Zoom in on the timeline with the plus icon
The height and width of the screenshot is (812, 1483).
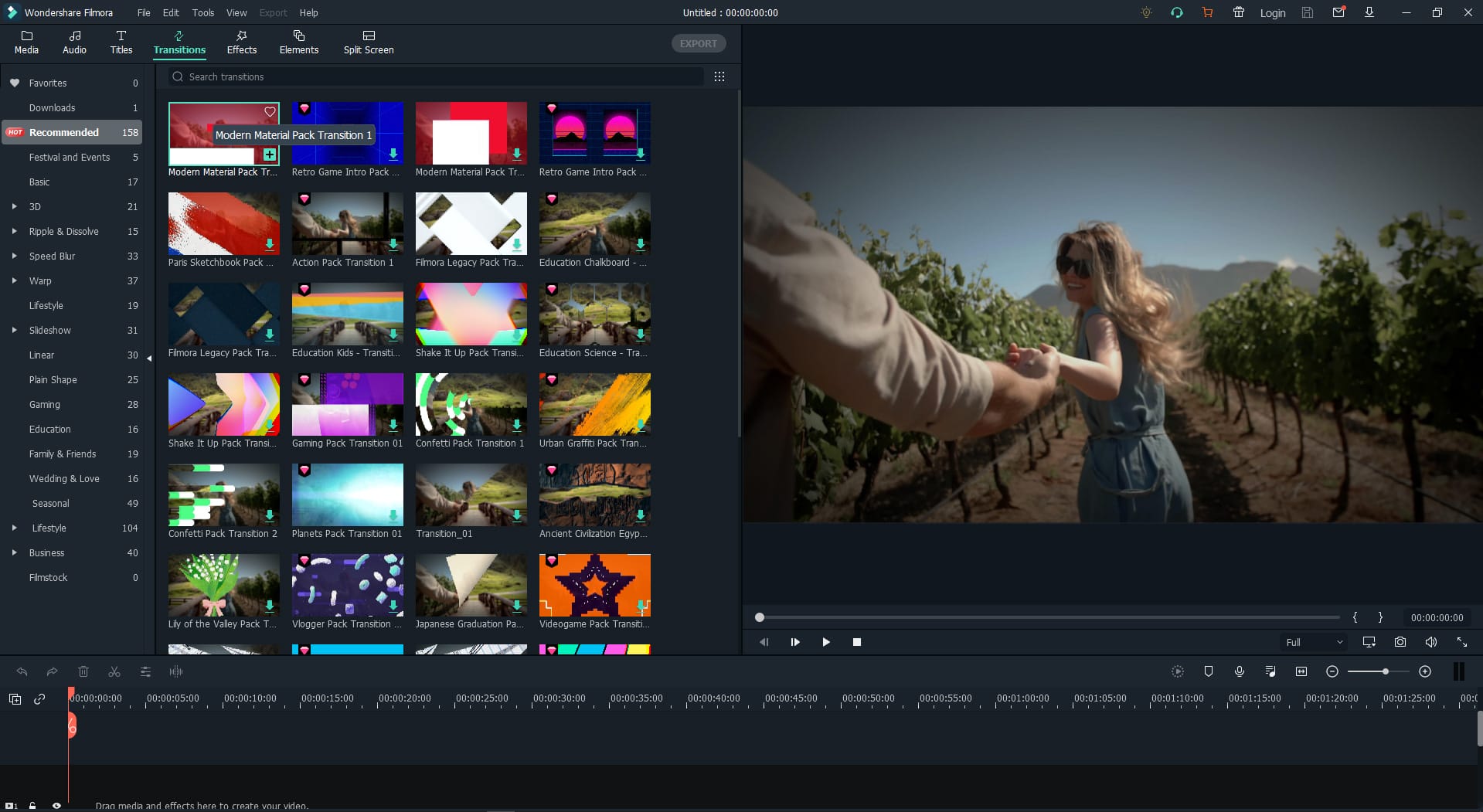[x=1426, y=671]
